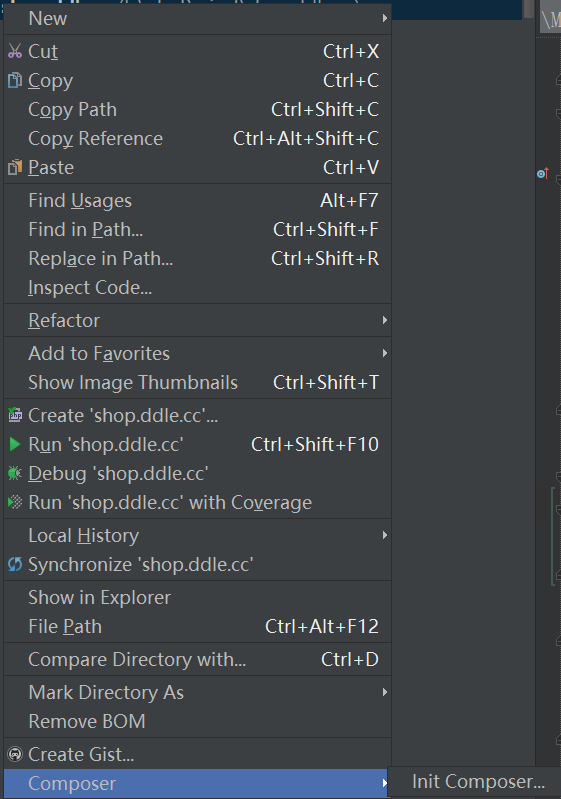This screenshot has width=561, height=799.
Task: Click the override marker in editor gutter
Action: 543,173
